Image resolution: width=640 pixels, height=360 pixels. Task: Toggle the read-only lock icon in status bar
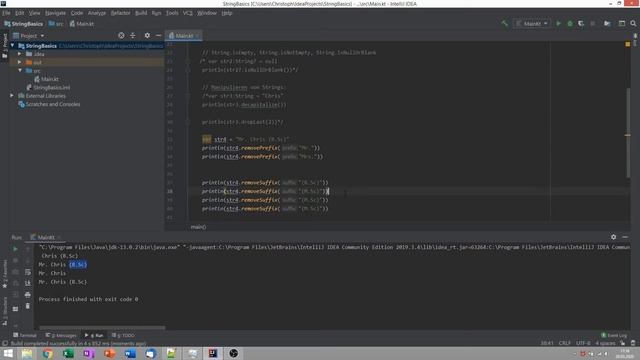click(x=622, y=343)
